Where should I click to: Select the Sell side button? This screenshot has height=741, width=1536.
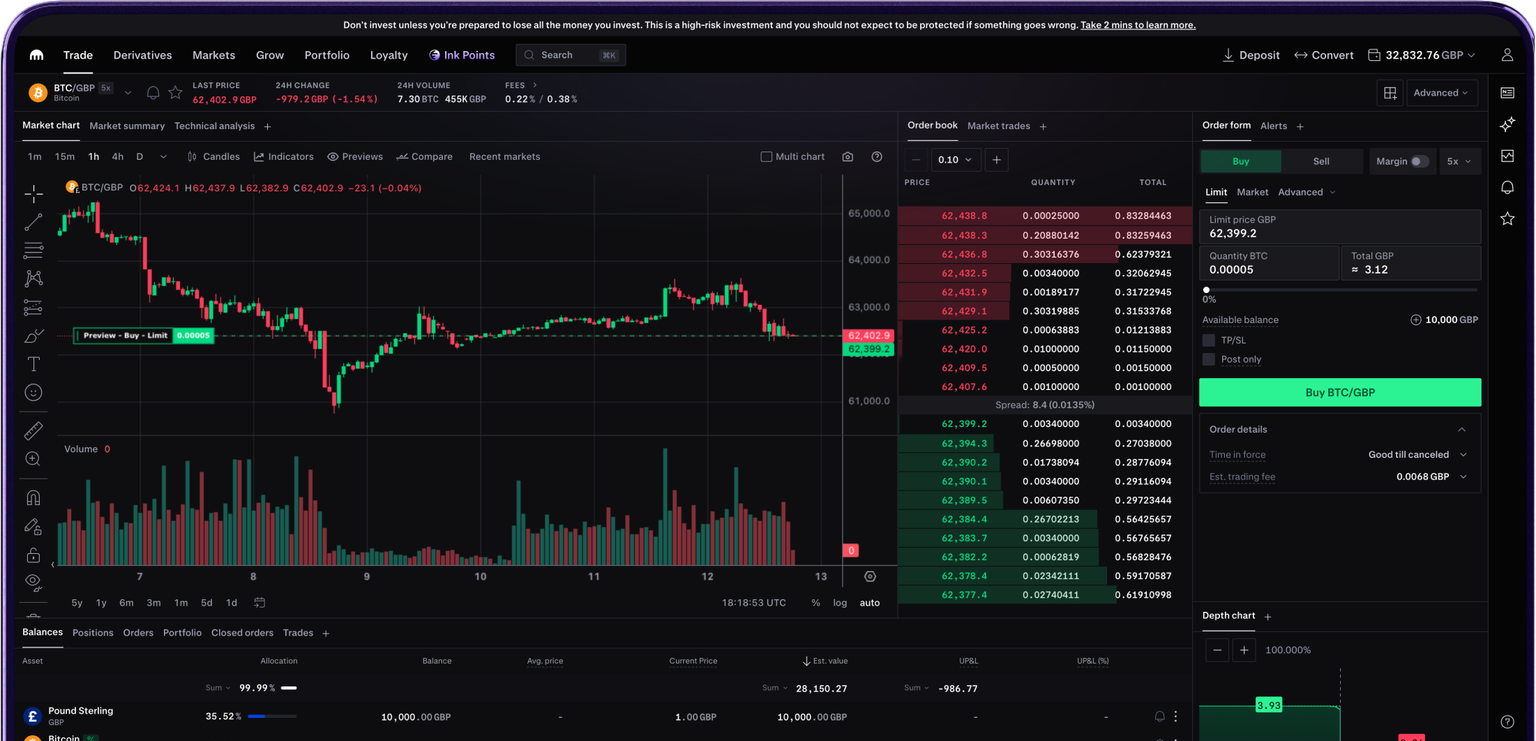(1321, 161)
